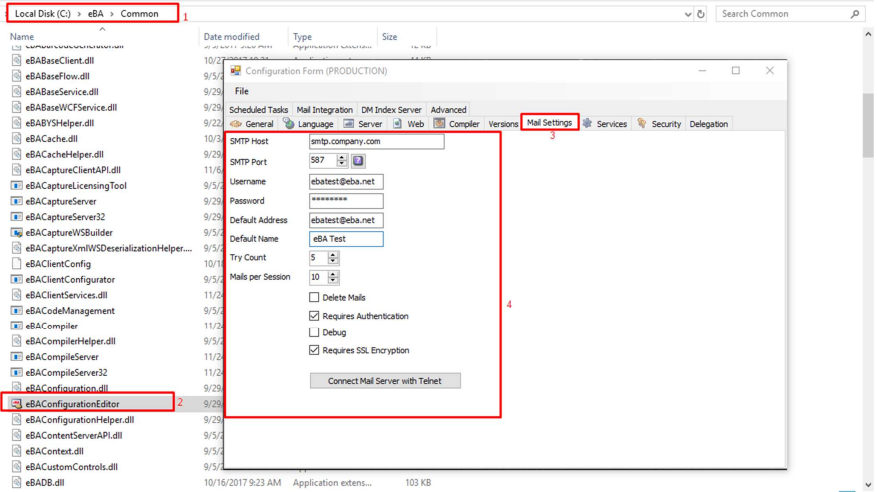Click into the SMTP Host field
This screenshot has height=492, width=877.
click(376, 142)
